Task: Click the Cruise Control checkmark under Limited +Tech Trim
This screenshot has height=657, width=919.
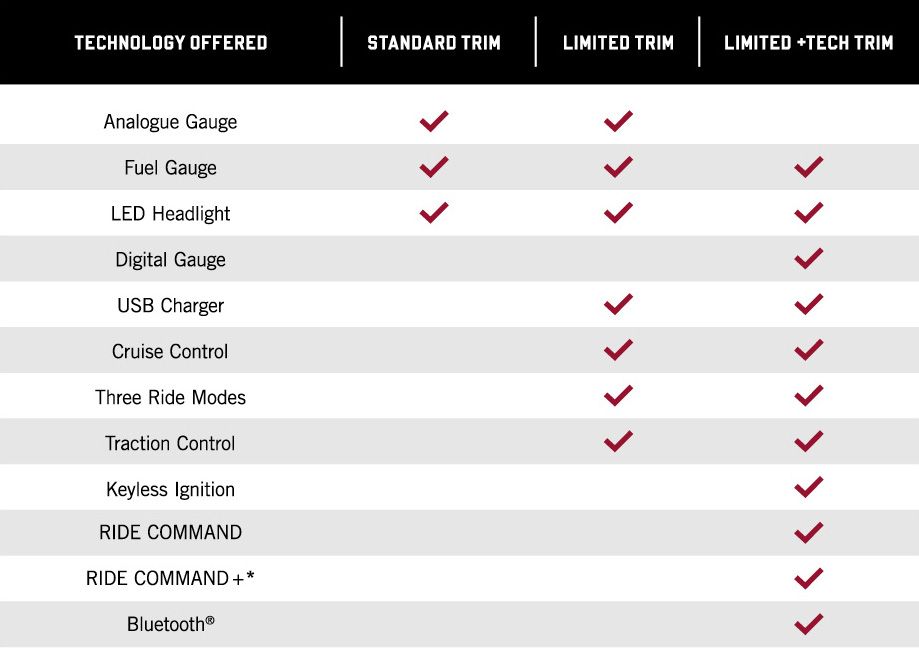Action: 809,350
